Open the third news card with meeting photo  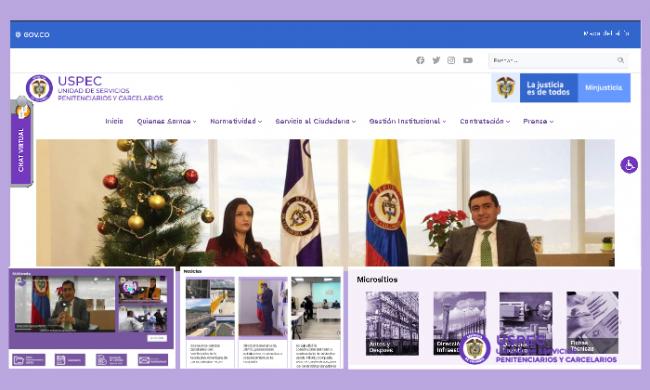(316, 322)
